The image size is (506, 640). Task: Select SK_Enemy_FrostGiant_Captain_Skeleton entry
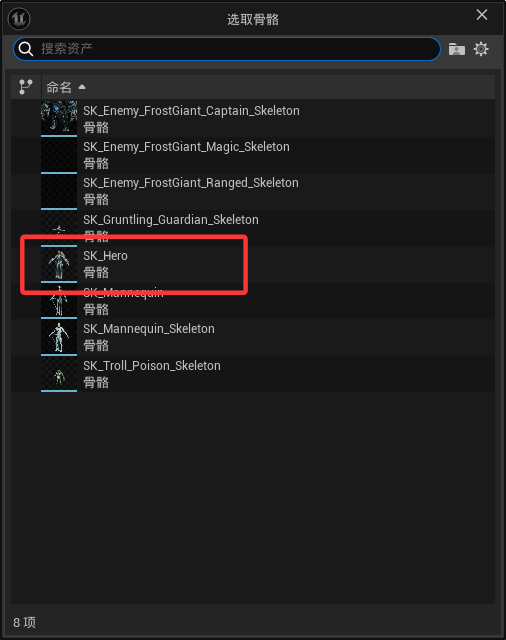pyautogui.click(x=253, y=119)
